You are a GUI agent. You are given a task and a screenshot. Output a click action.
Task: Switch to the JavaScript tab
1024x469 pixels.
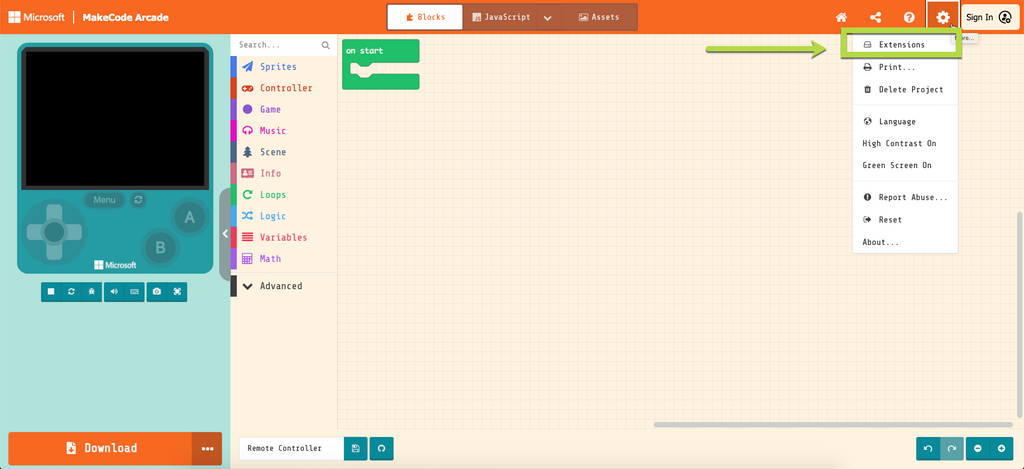point(501,17)
